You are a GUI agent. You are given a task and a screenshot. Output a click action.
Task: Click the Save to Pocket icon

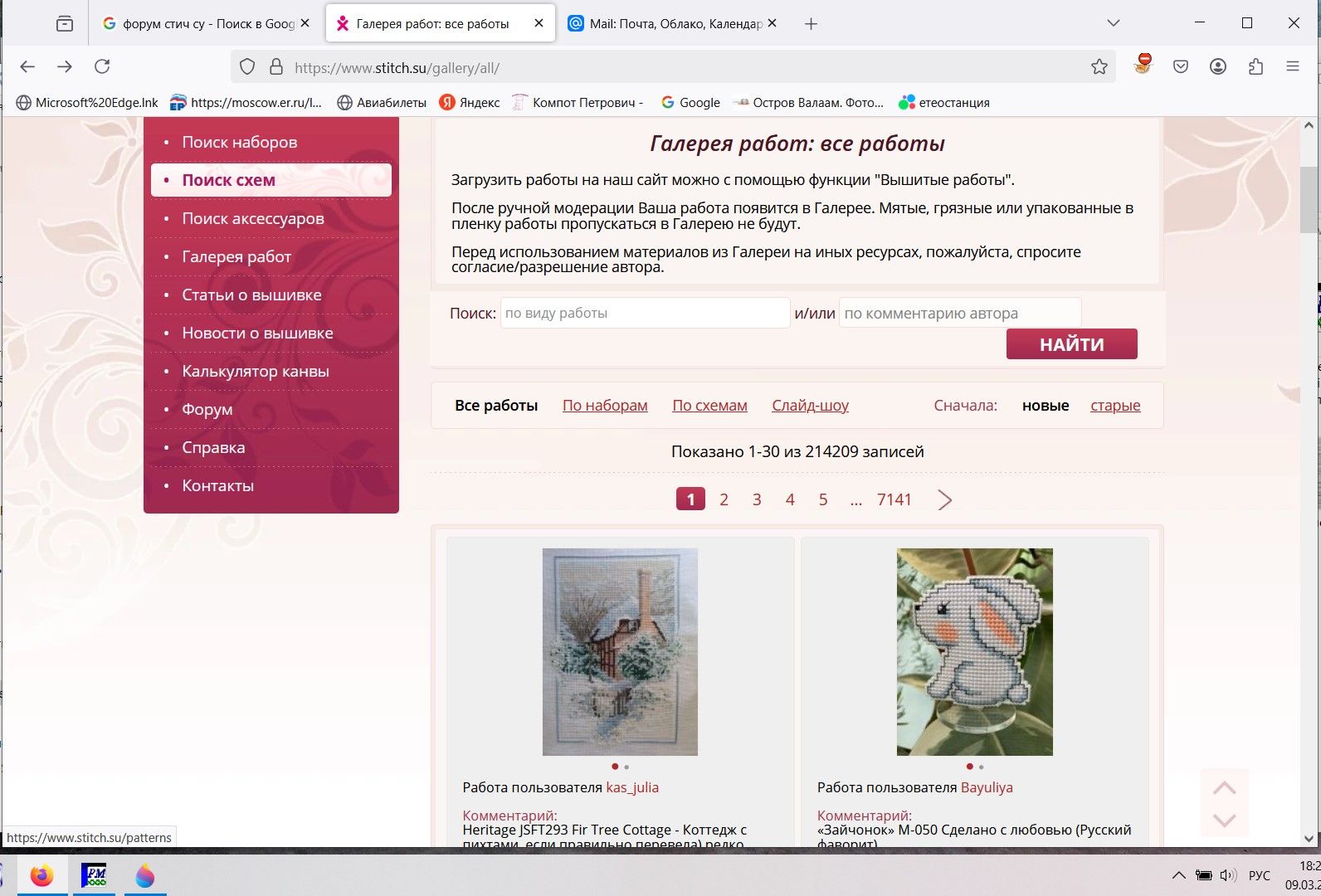point(1181,67)
